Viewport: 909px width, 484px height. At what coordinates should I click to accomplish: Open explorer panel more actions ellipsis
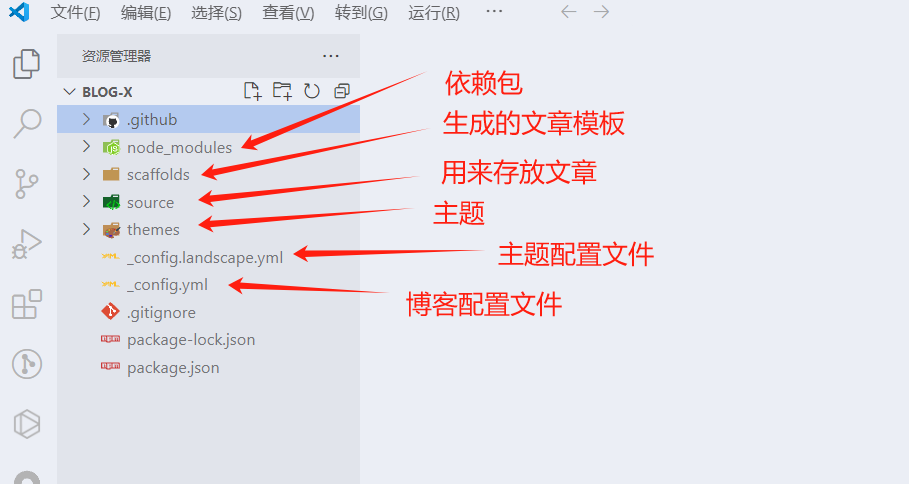(x=330, y=56)
